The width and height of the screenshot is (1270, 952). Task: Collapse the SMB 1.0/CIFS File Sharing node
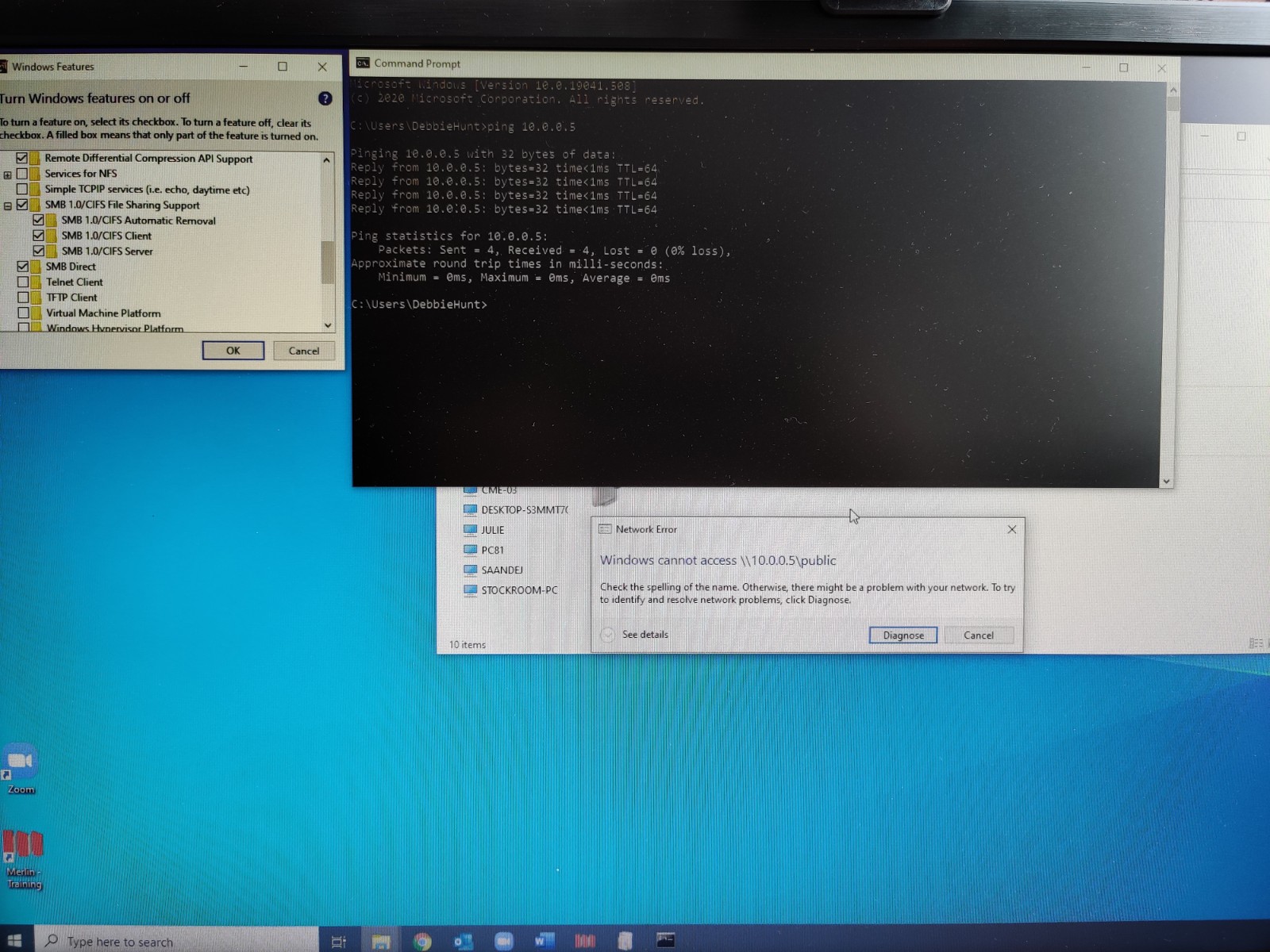(7, 205)
